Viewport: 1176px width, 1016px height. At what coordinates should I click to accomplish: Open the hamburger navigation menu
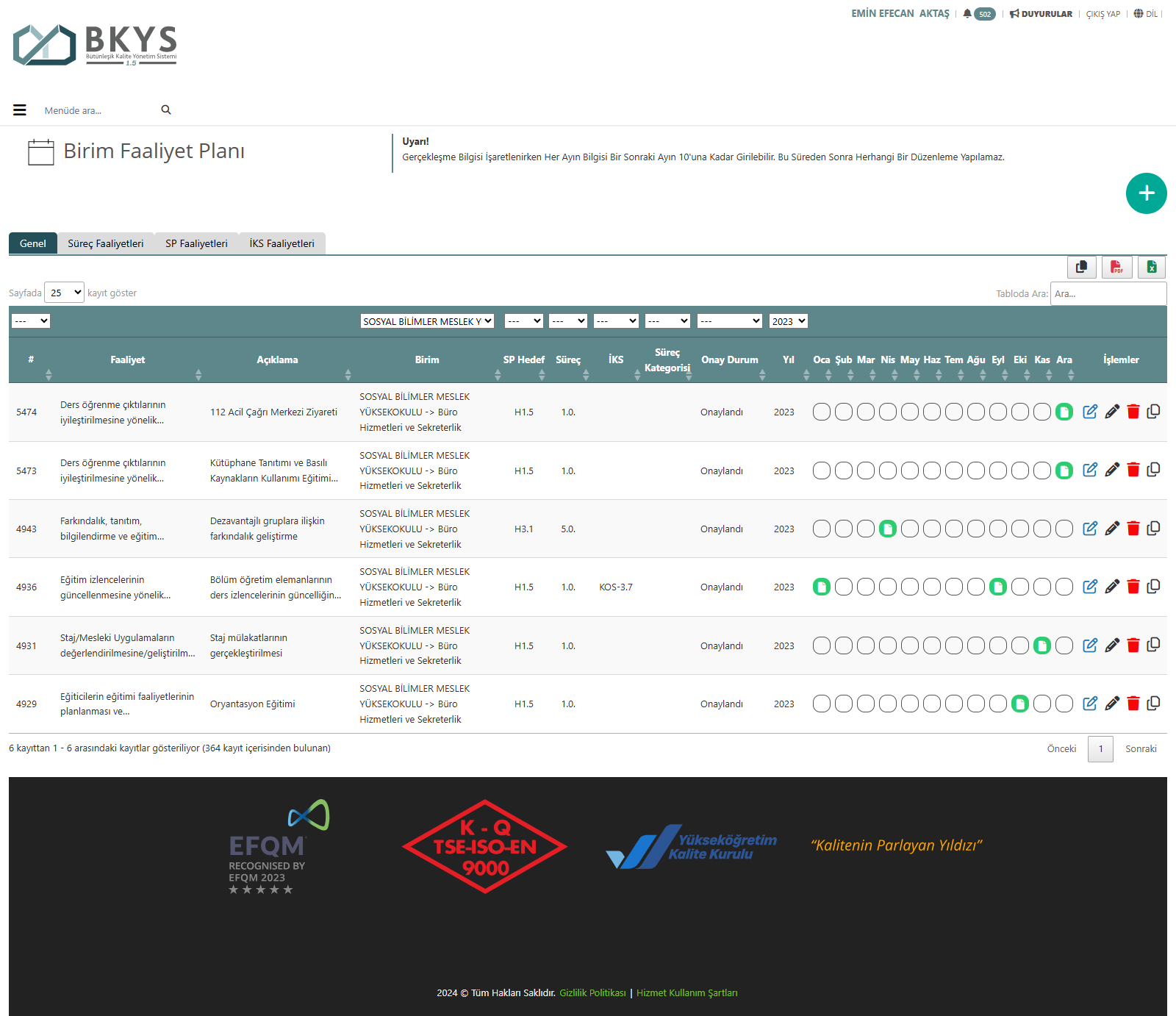point(20,110)
